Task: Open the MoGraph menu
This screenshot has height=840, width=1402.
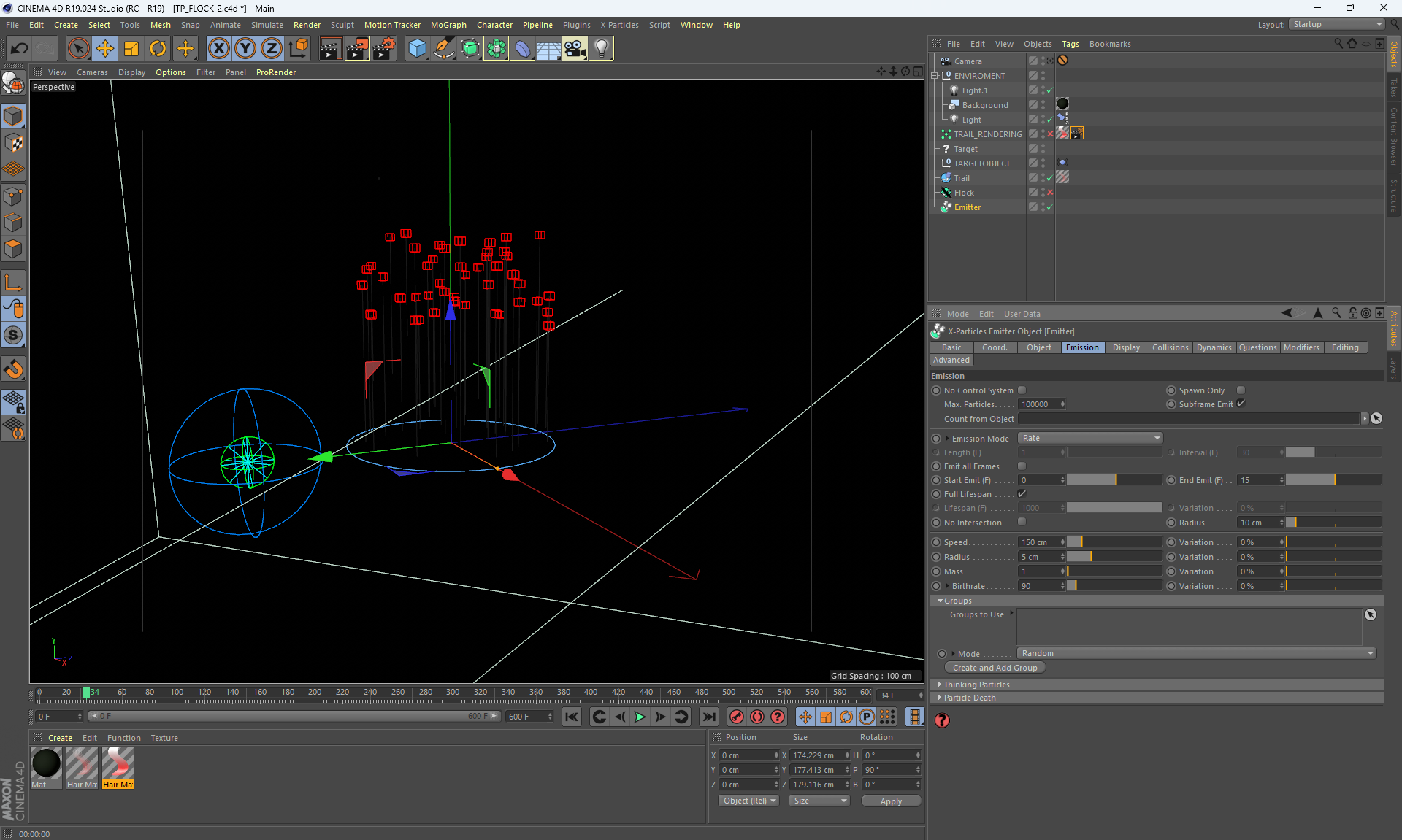Action: [x=448, y=25]
